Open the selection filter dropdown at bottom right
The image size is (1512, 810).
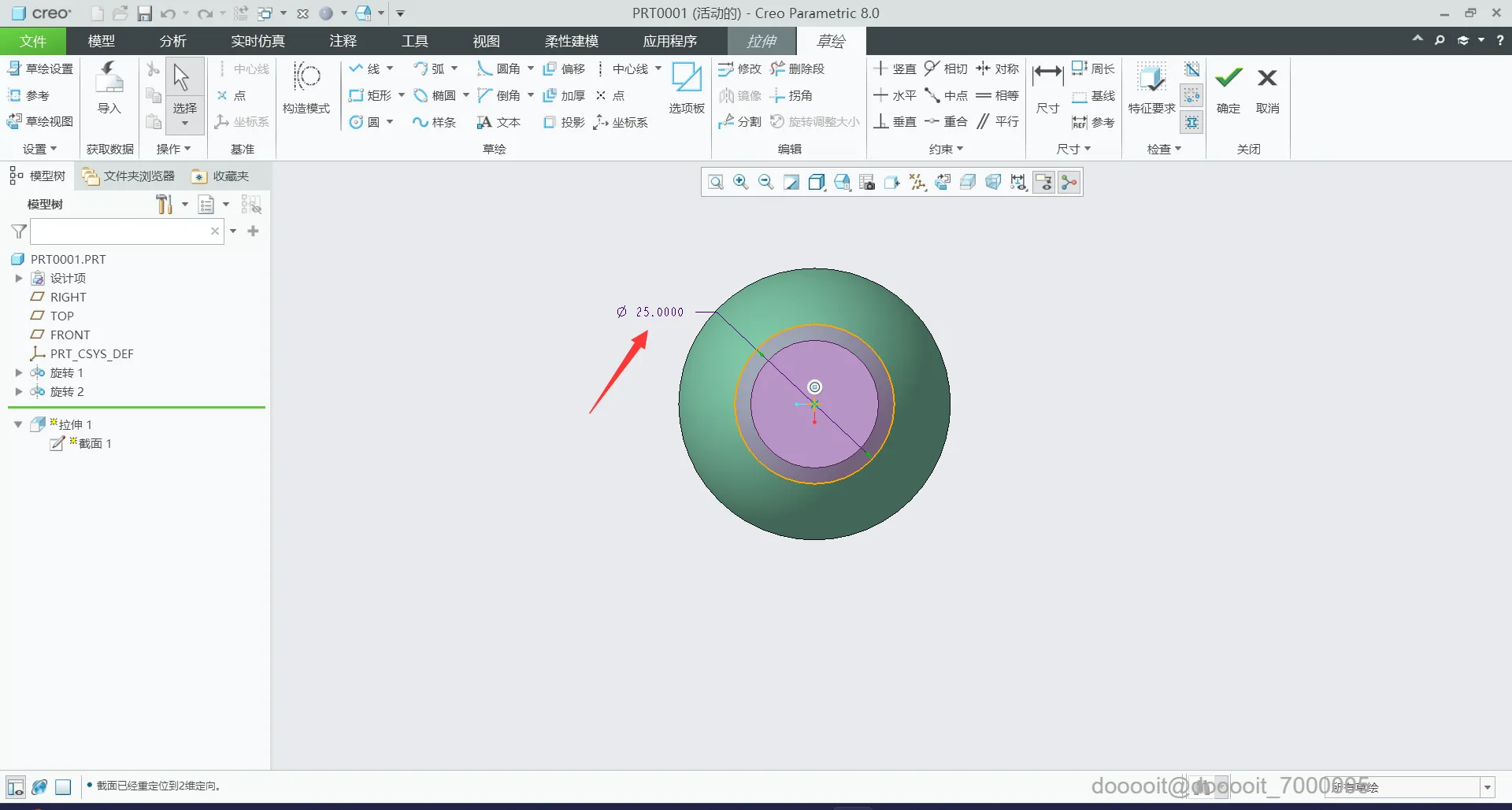1487,787
